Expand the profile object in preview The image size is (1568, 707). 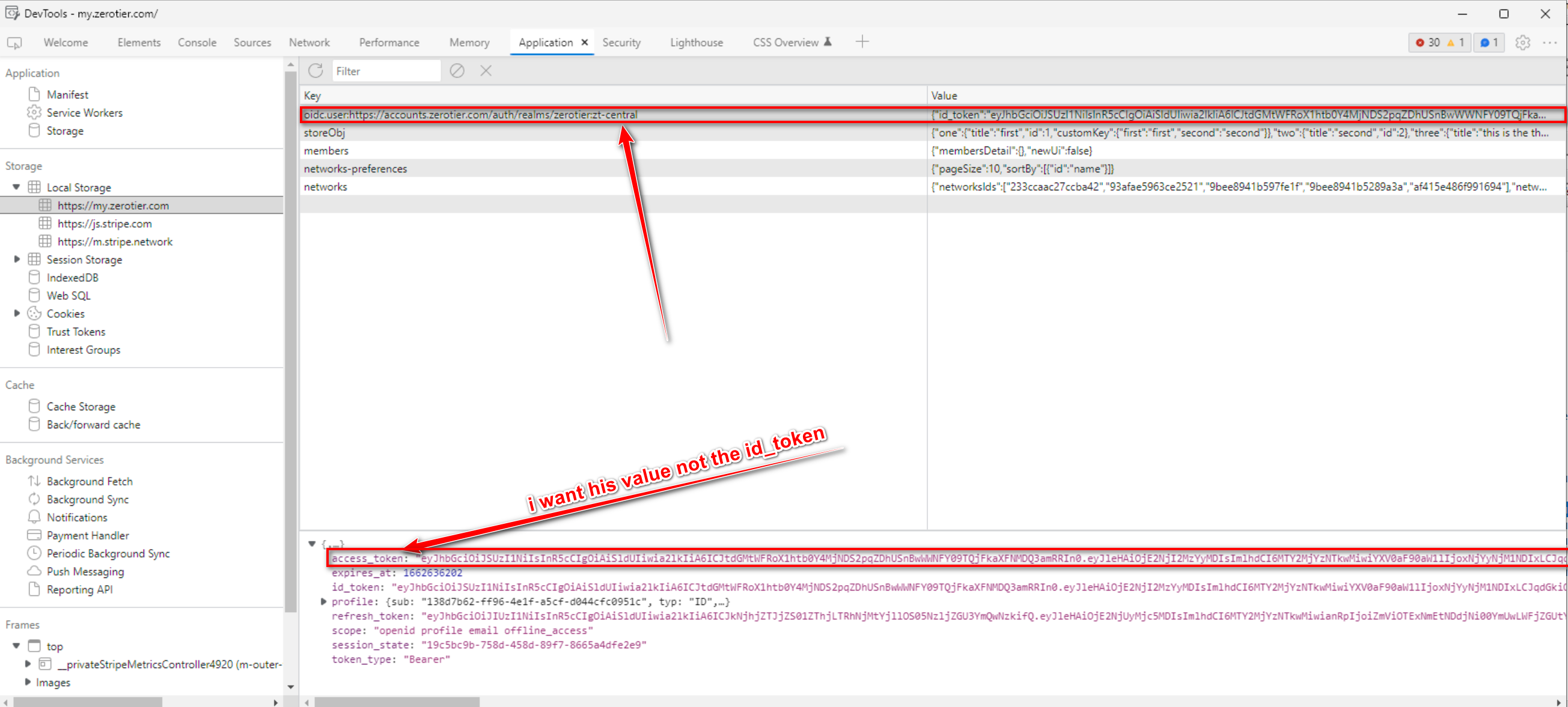tap(324, 601)
